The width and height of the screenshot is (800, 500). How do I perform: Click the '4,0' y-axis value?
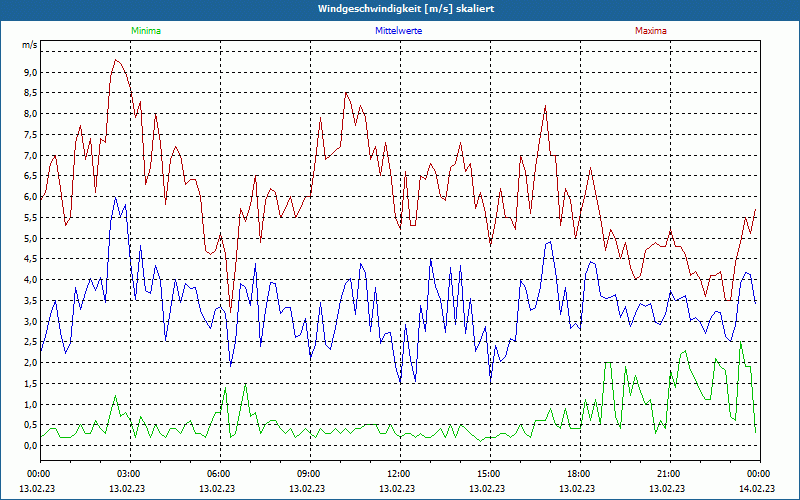pyautogui.click(x=31, y=280)
